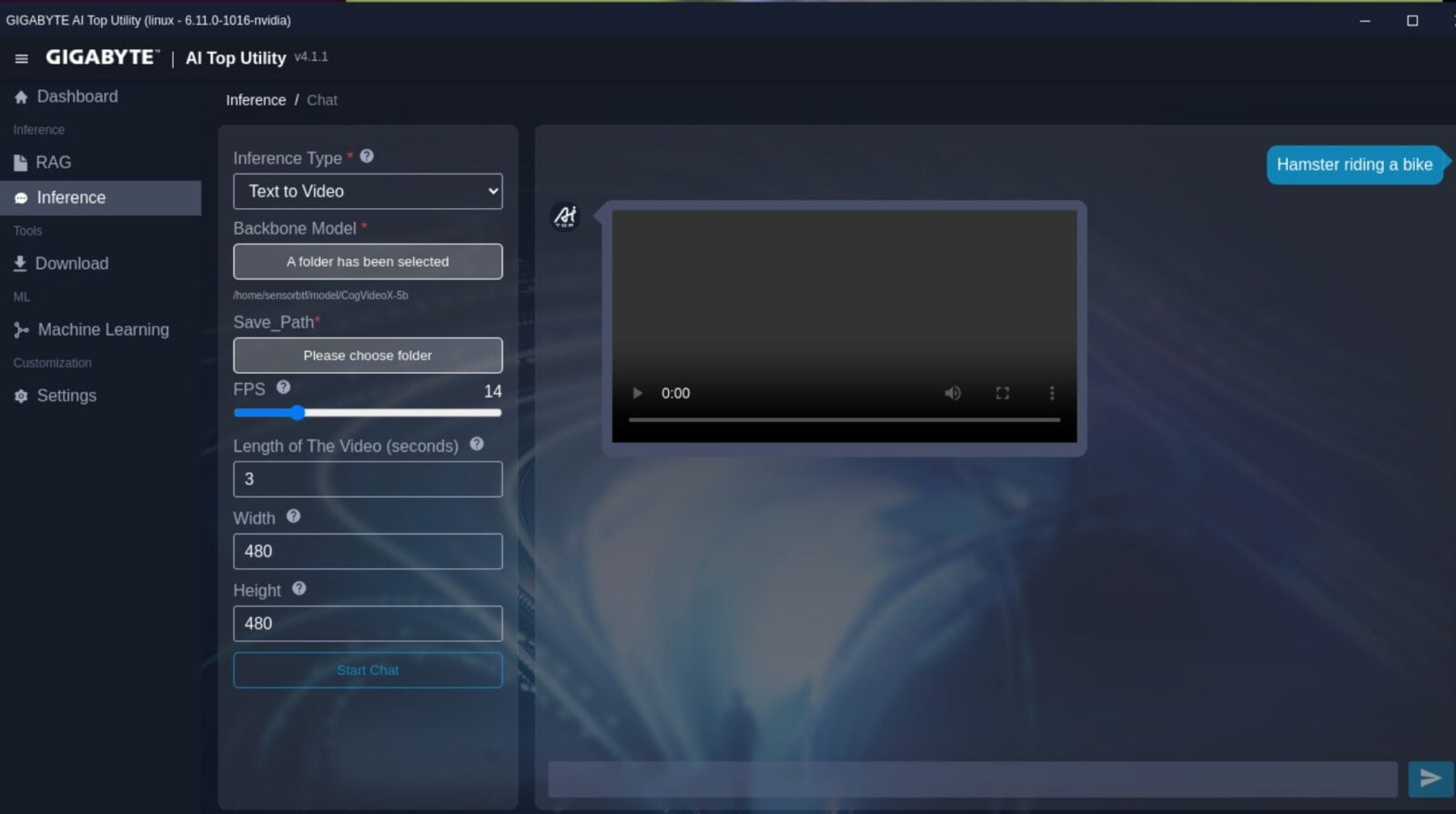
Task: Choose folder for Save_Path
Action: coord(368,356)
